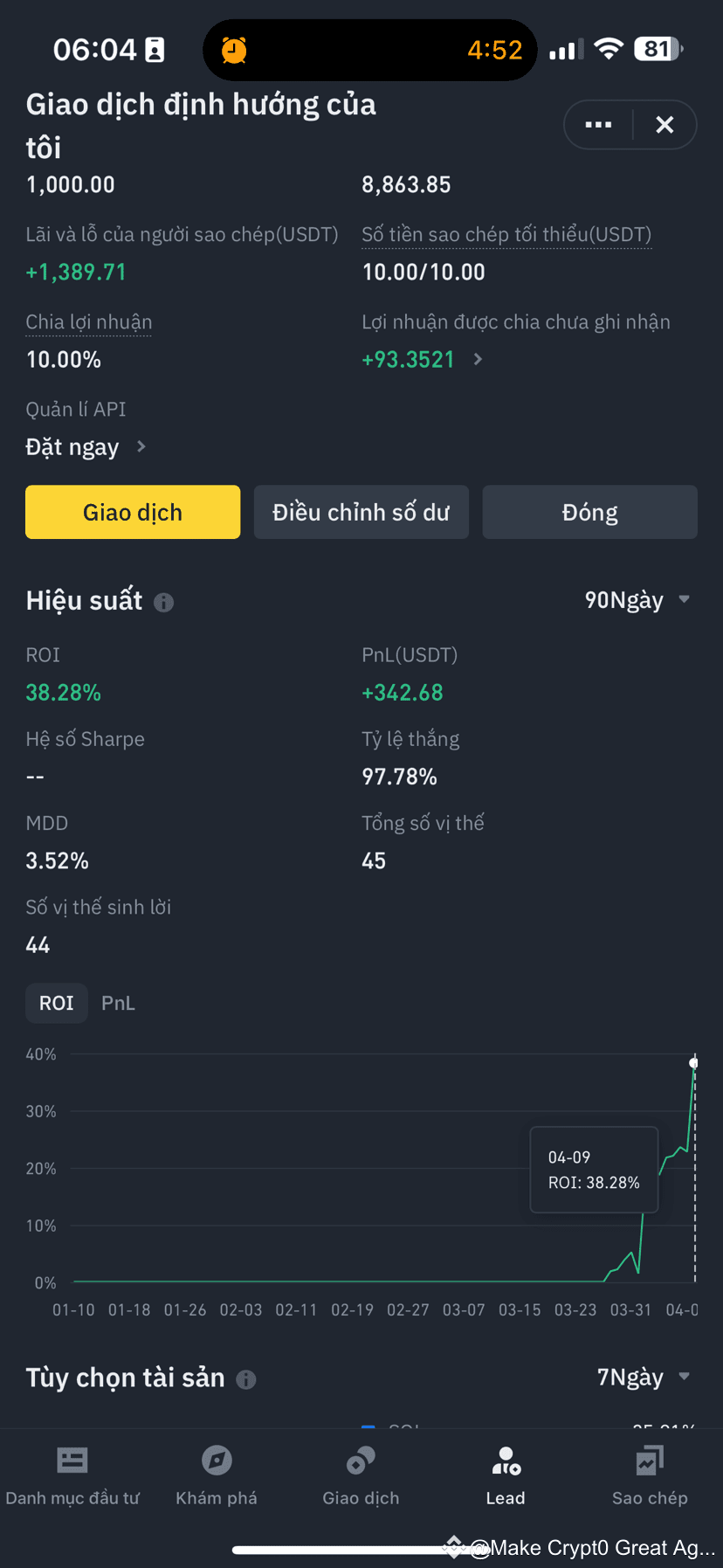
Task: Tap Điều chỉnh số dư button
Action: pyautogui.click(x=361, y=512)
